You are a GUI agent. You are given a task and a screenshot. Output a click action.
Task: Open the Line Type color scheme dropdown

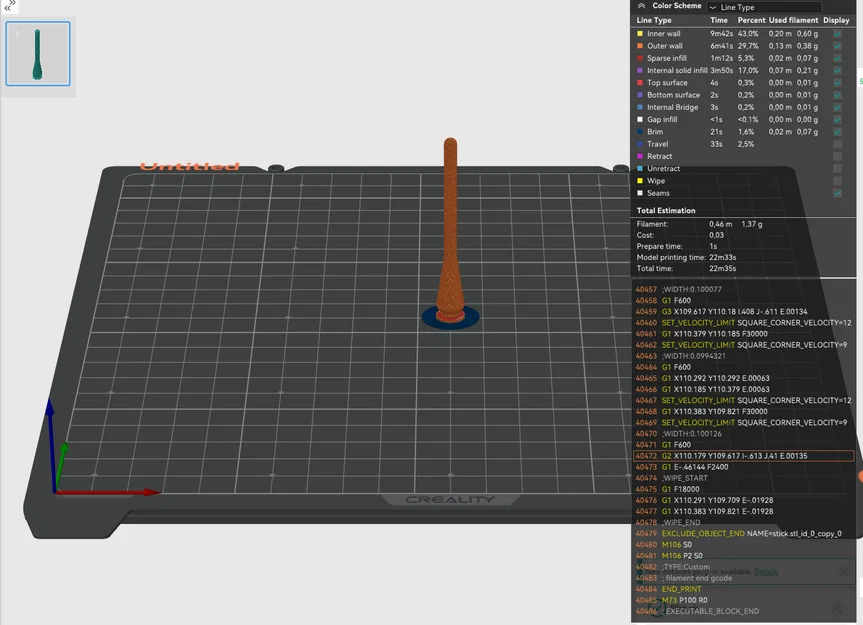point(764,7)
